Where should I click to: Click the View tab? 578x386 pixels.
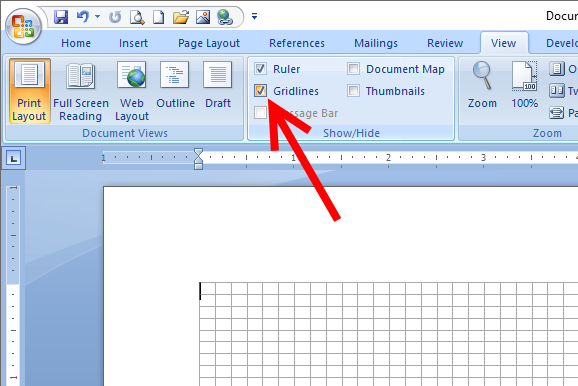(504, 43)
